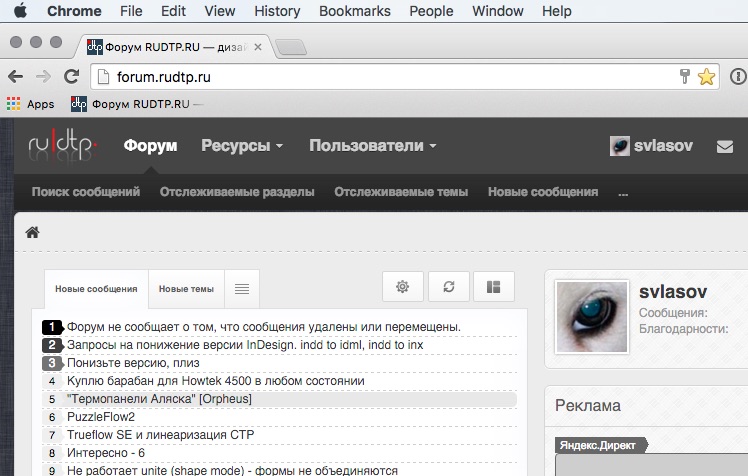Open the View menu

pos(219,11)
